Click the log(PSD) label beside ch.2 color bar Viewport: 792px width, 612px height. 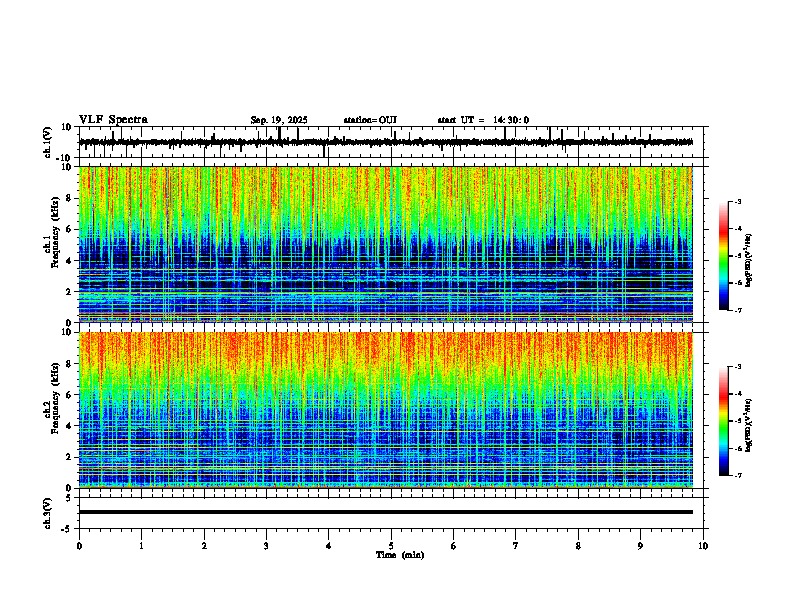pyautogui.click(x=749, y=425)
